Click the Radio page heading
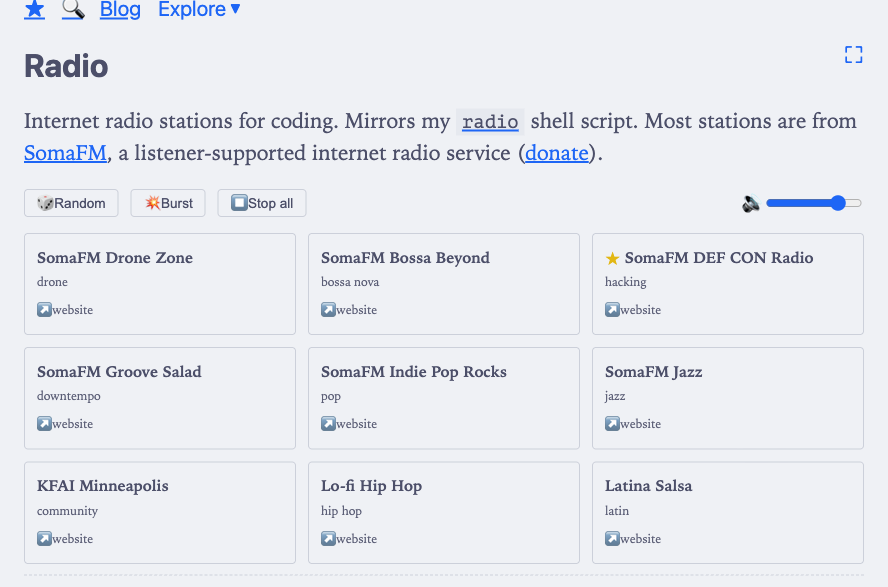 (66, 66)
